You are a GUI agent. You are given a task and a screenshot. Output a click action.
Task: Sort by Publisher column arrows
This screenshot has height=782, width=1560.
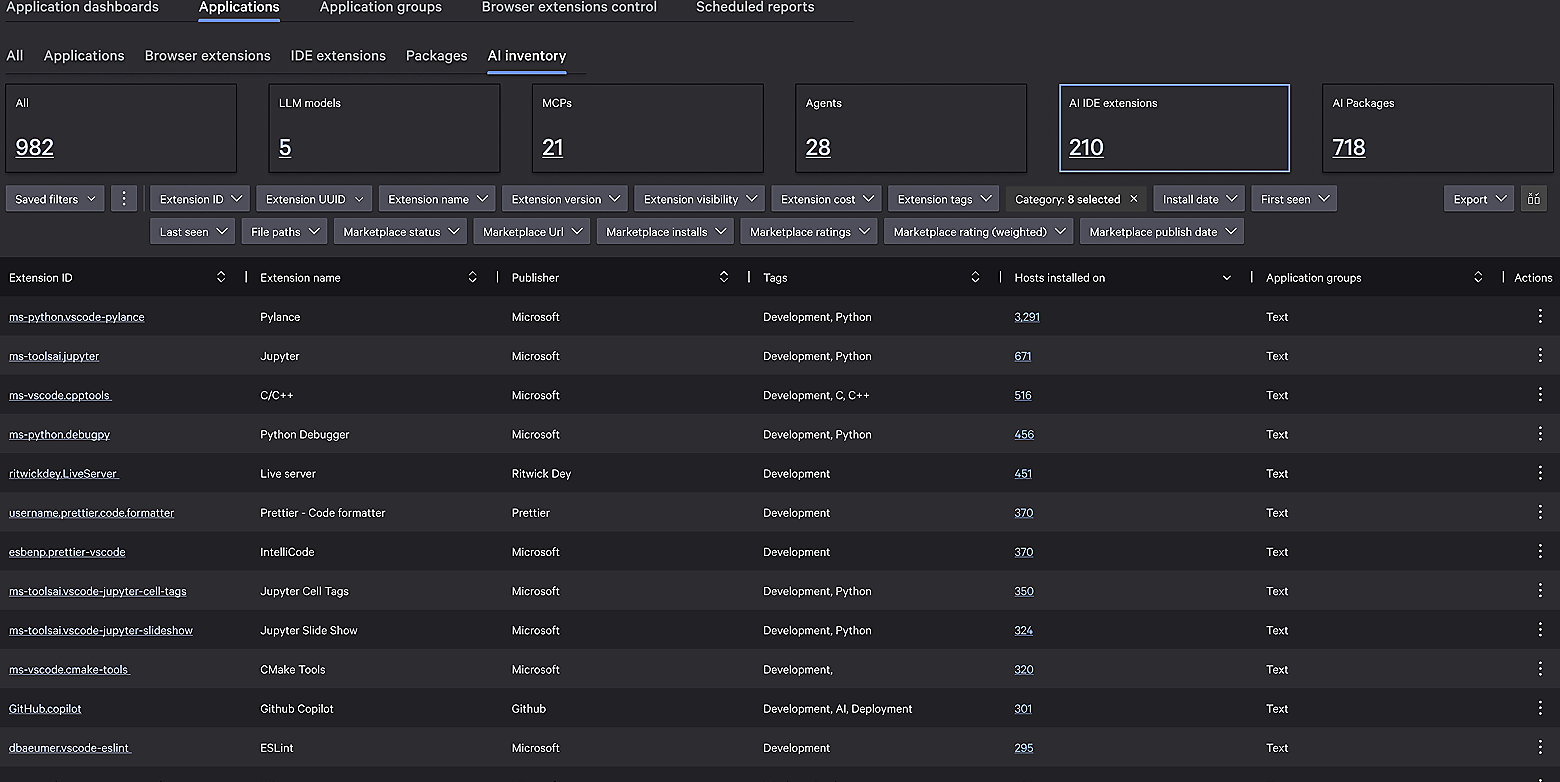pyautogui.click(x=724, y=277)
